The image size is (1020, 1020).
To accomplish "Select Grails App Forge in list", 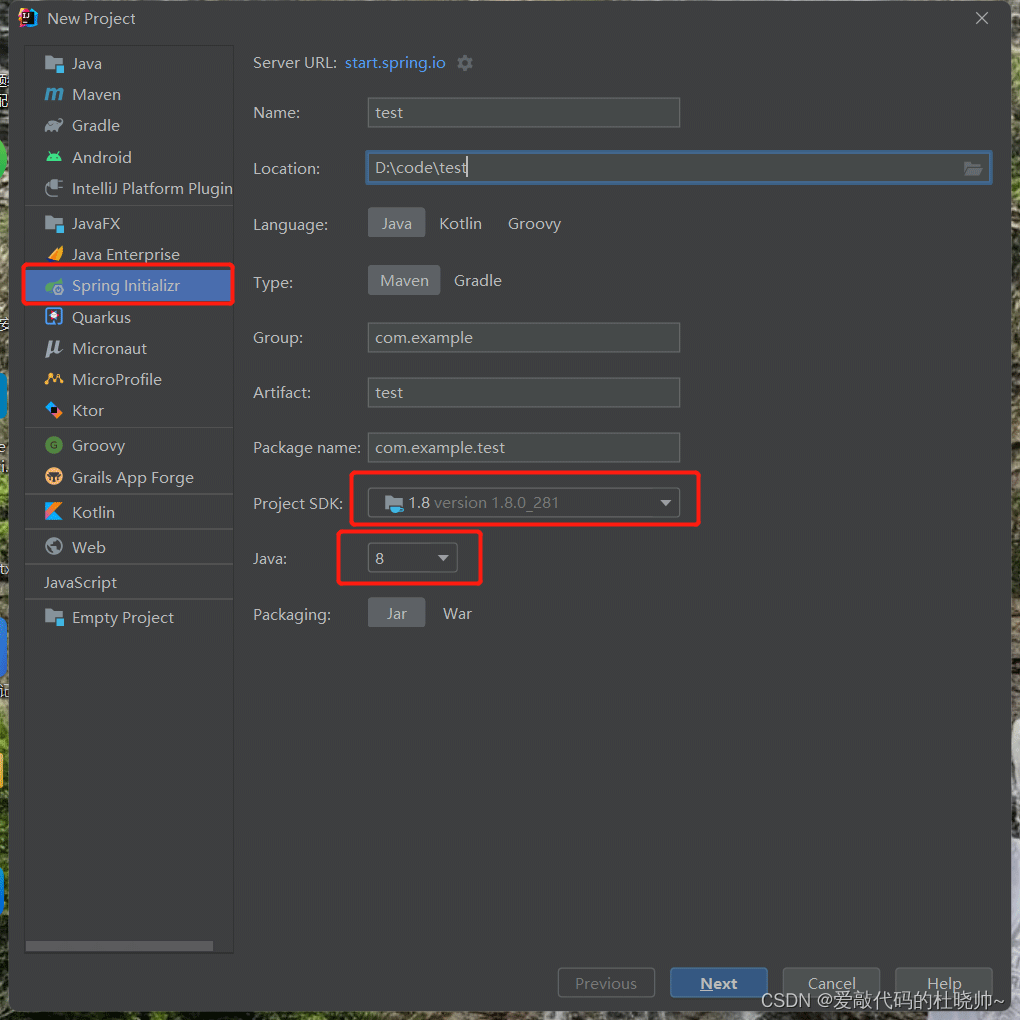I will coord(129,477).
